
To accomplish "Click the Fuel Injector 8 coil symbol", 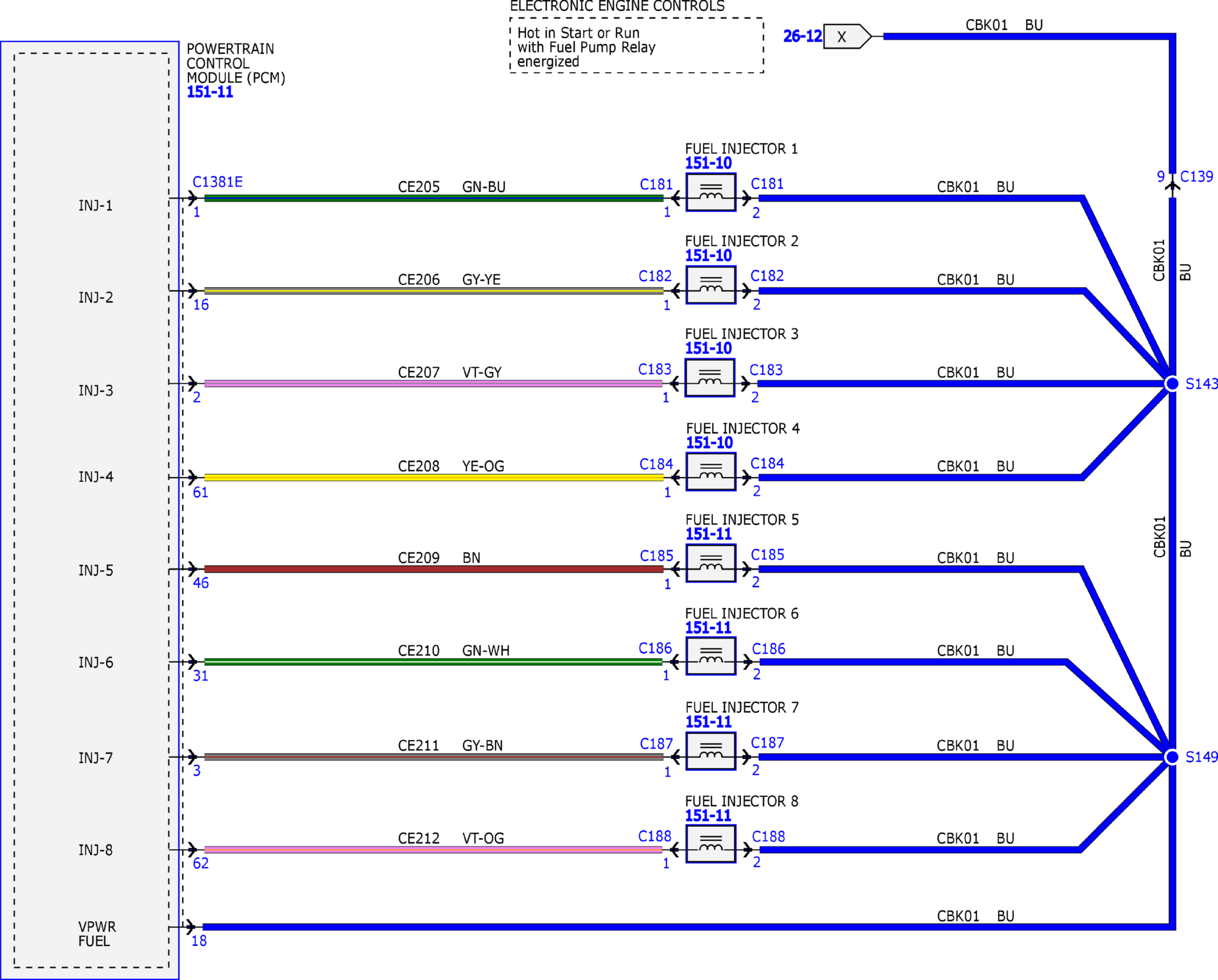I will point(711,844).
